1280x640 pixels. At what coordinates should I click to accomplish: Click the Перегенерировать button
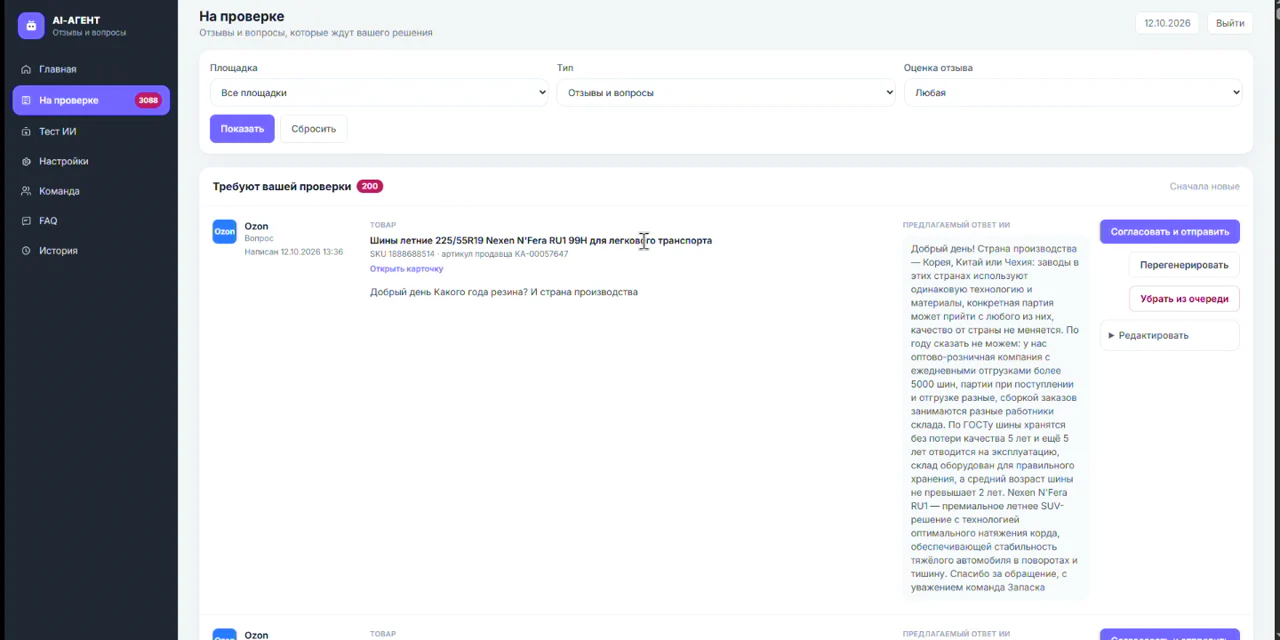pos(1184,265)
